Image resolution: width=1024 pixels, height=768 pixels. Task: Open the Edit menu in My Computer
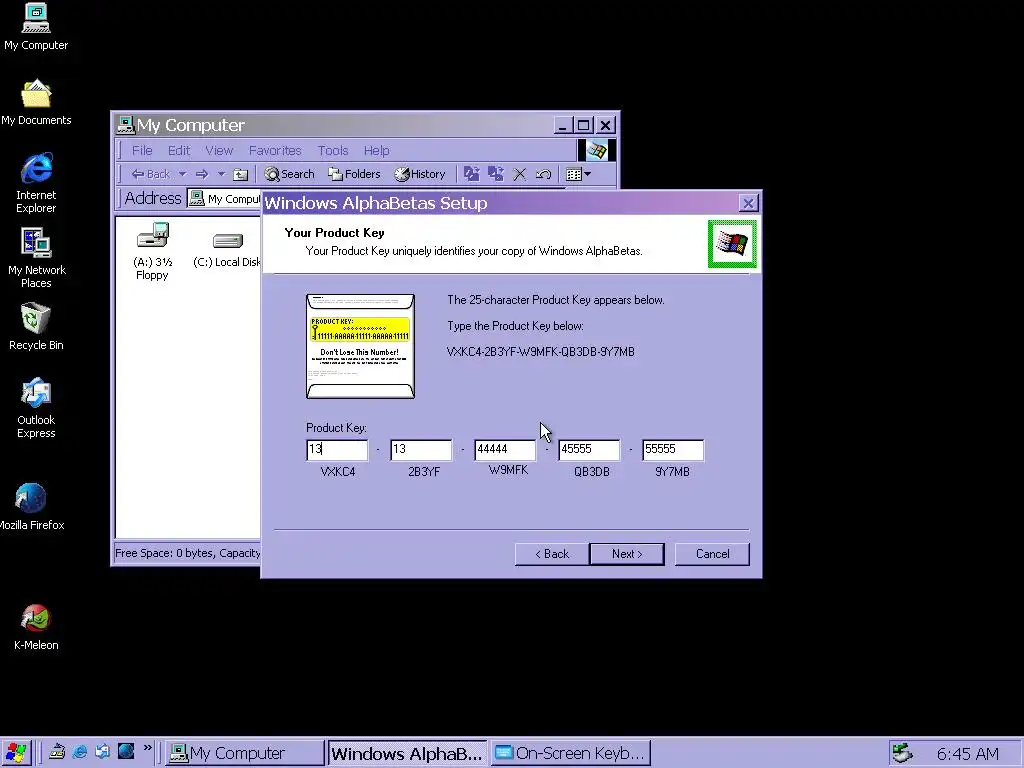(179, 151)
